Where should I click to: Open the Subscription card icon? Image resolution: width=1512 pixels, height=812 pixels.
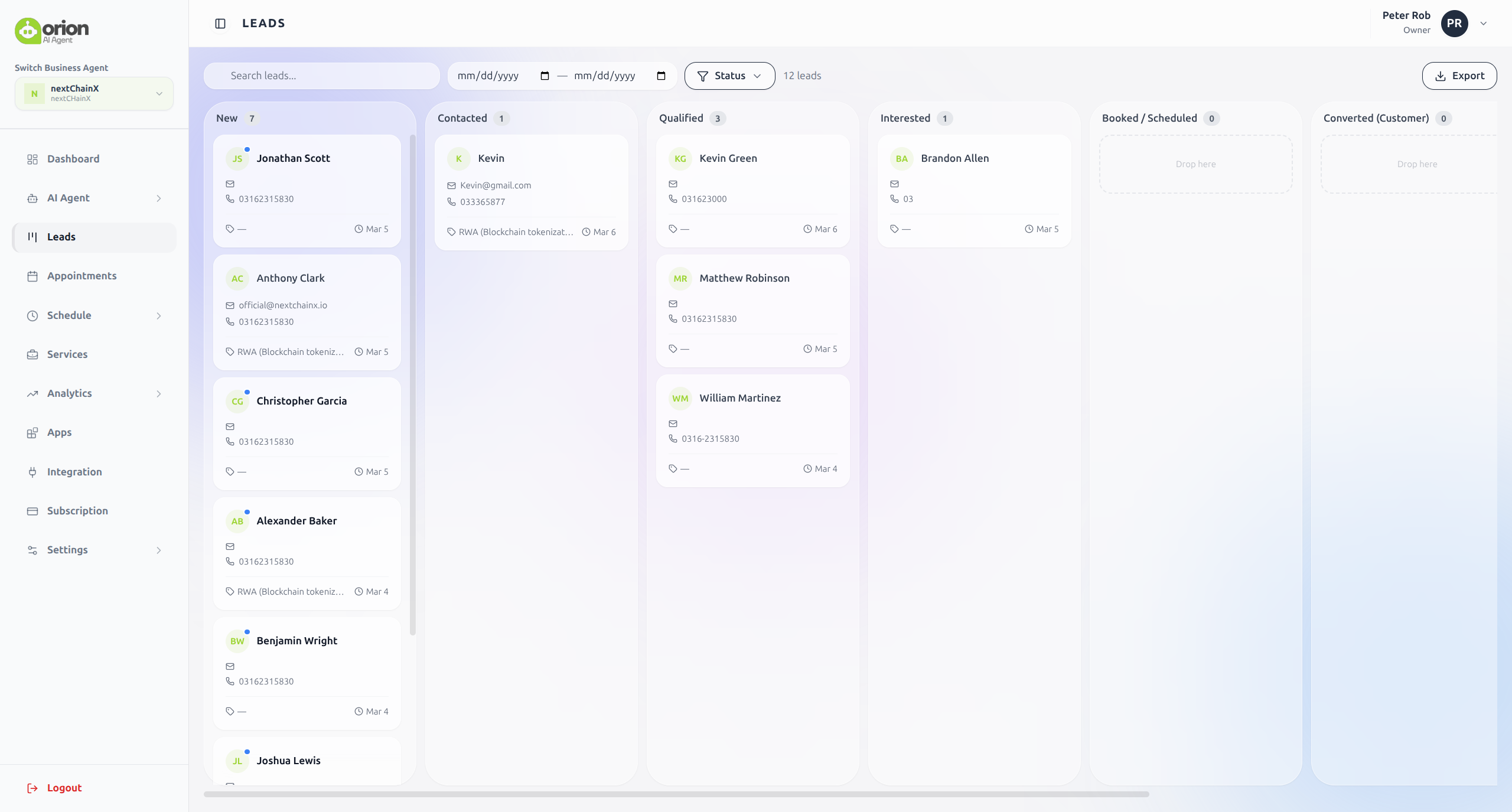(x=33, y=510)
